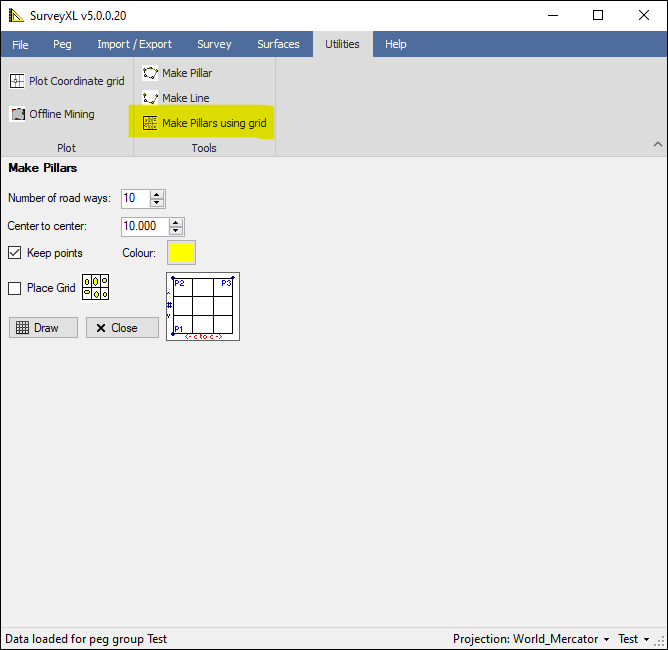Switch to the Surfaces tab

pyautogui.click(x=278, y=44)
